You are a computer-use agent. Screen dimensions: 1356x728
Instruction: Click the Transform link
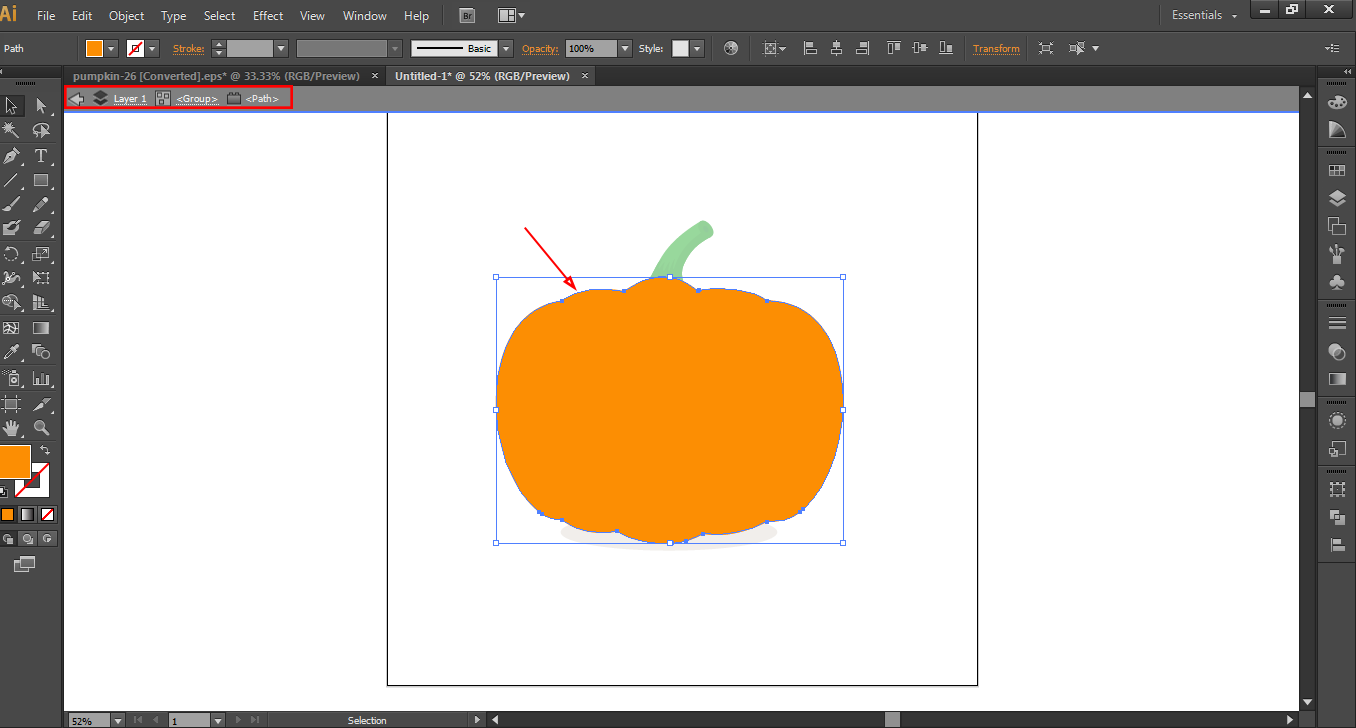[996, 48]
